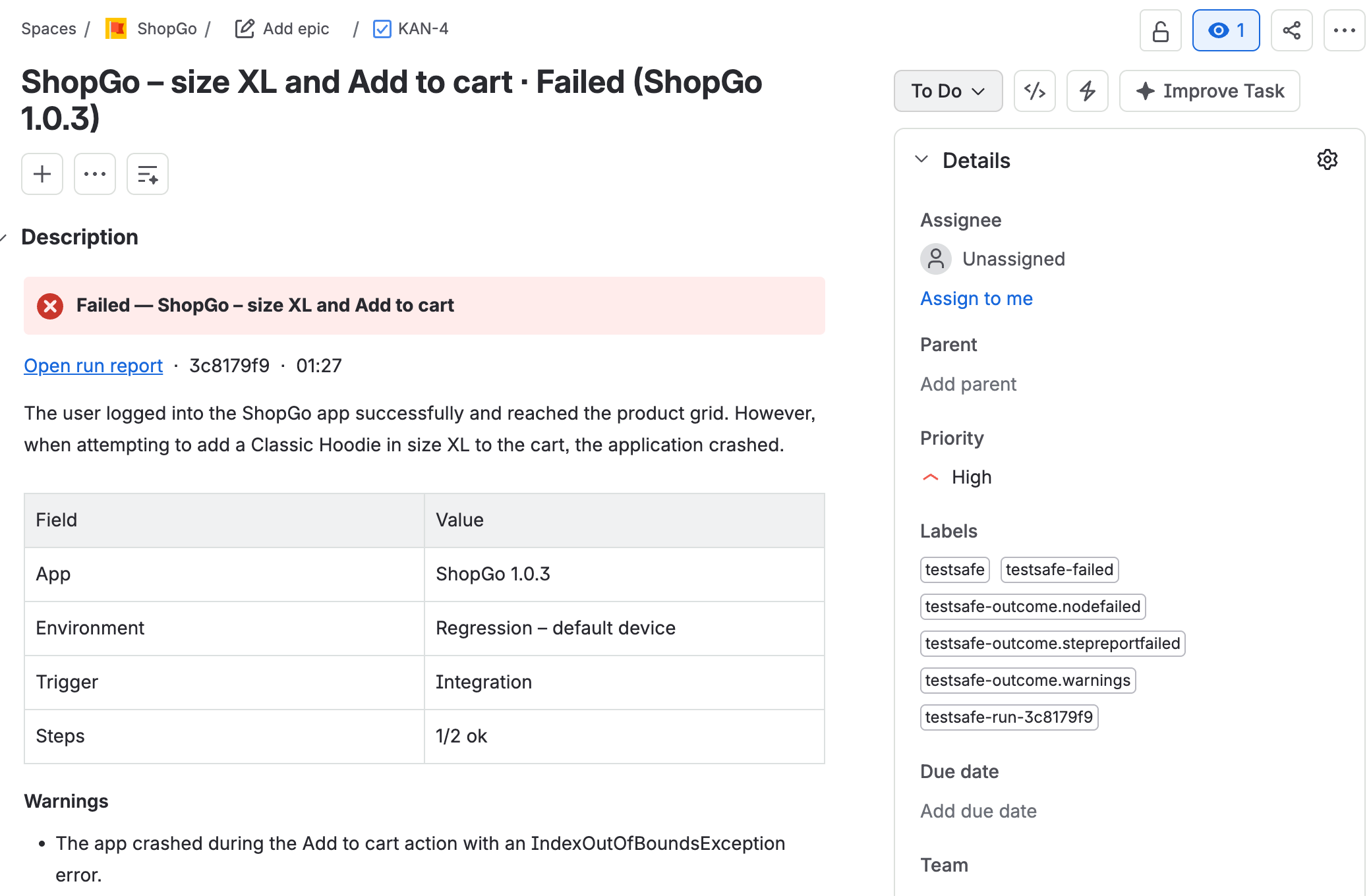Open the KAN-4 issue key link
1371x896 pixels.
click(423, 29)
